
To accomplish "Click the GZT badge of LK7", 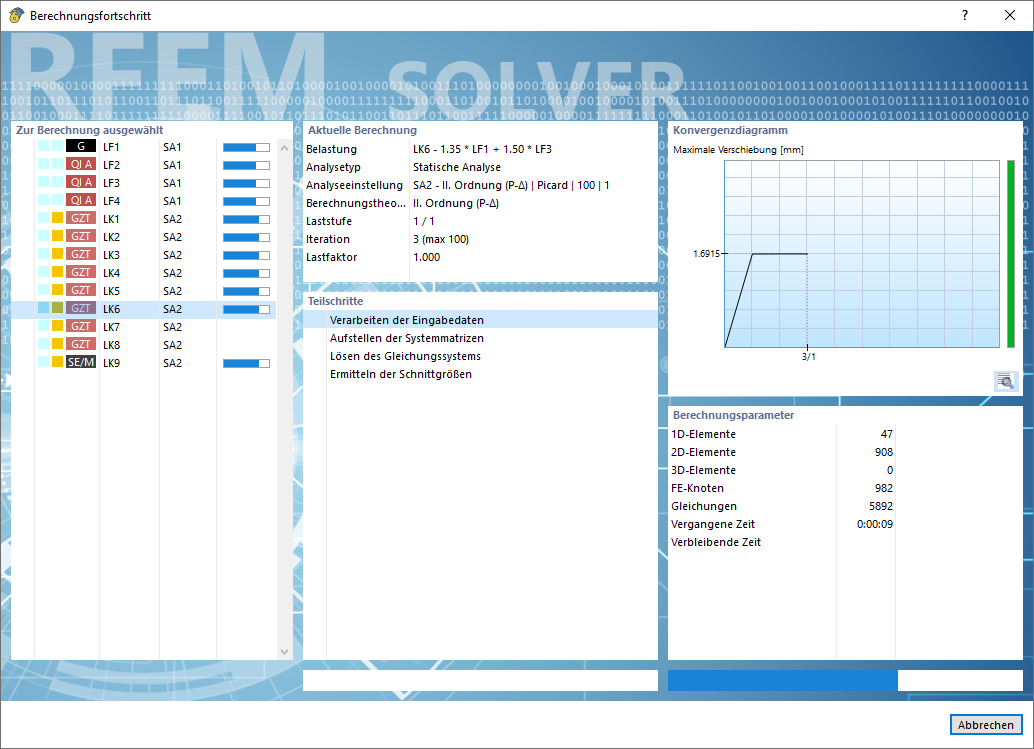I will (x=81, y=326).
